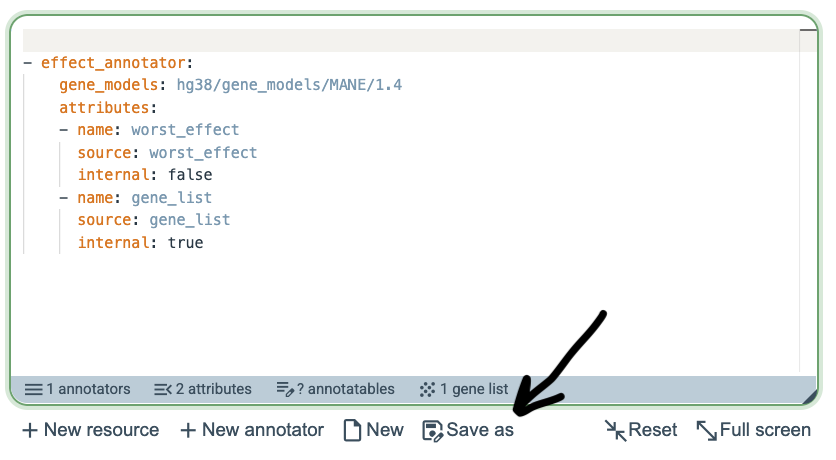Click the Reset arrows icon

click(x=615, y=430)
